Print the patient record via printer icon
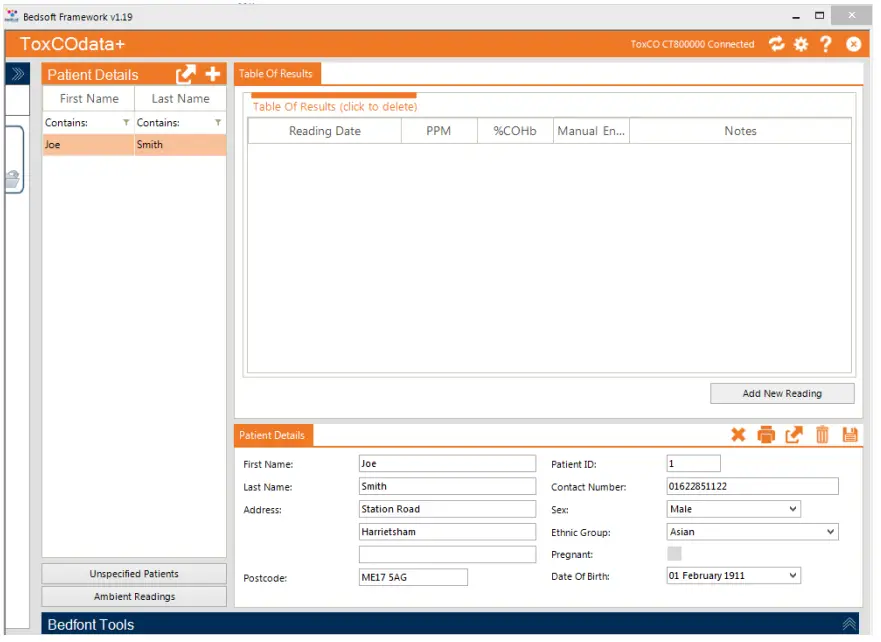This screenshot has height=642, width=881. point(766,435)
